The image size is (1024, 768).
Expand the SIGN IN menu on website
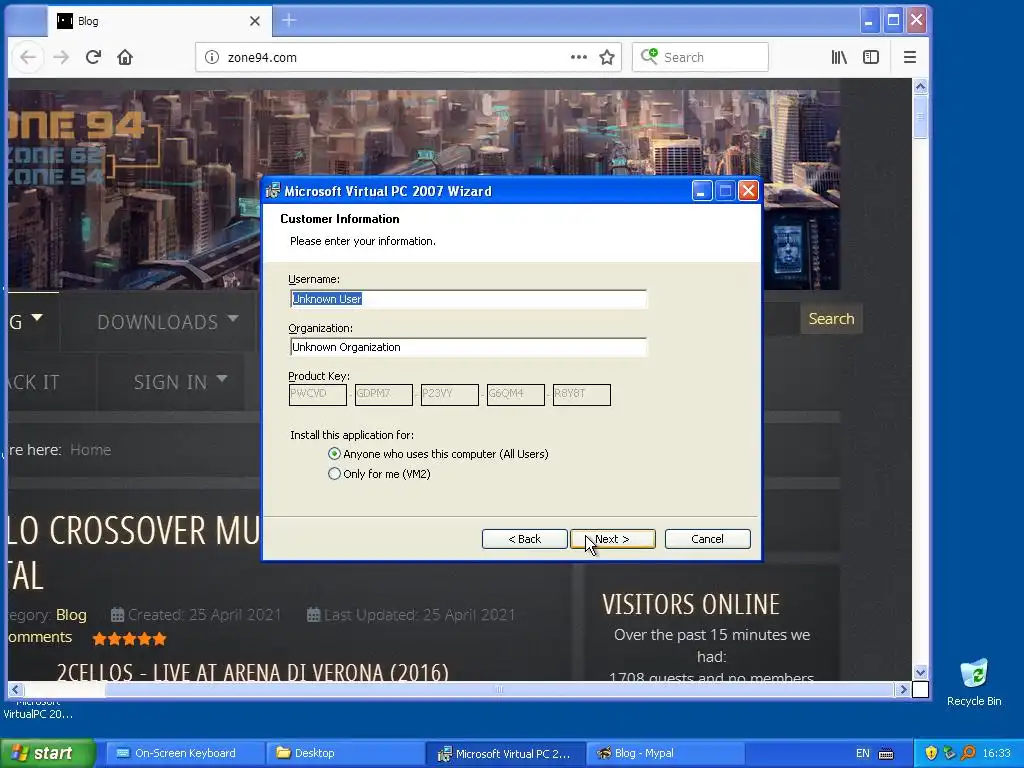180,381
